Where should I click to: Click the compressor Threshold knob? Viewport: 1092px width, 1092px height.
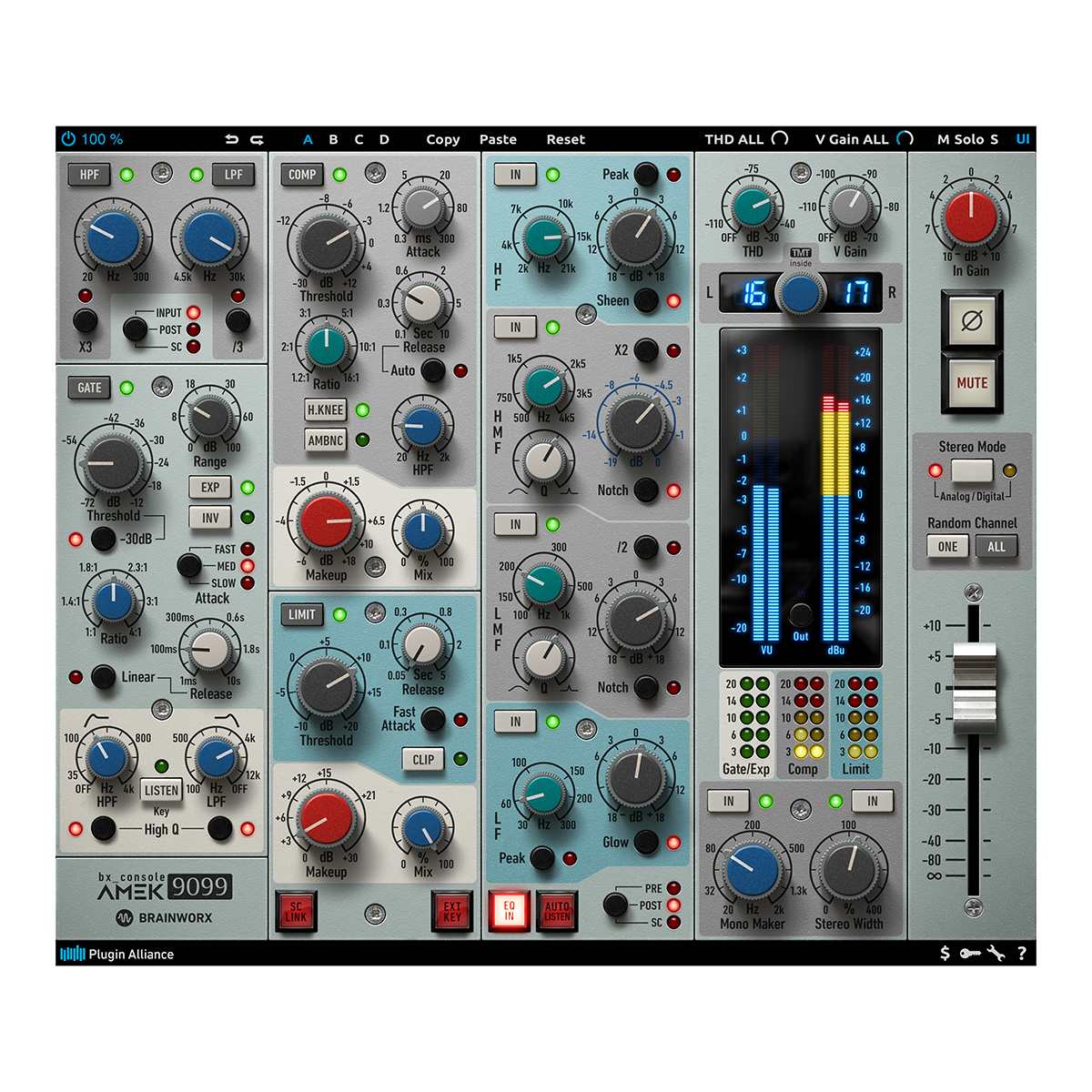[x=326, y=243]
